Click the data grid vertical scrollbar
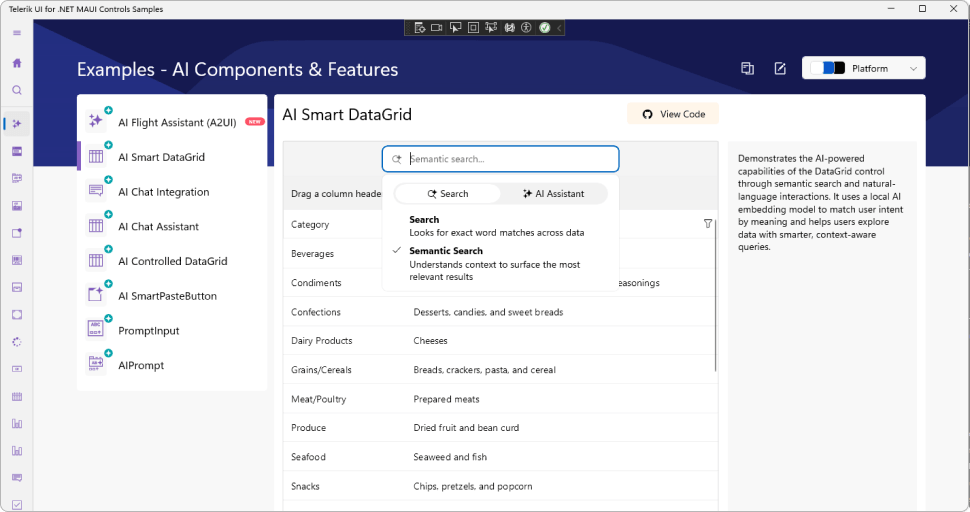 716,296
